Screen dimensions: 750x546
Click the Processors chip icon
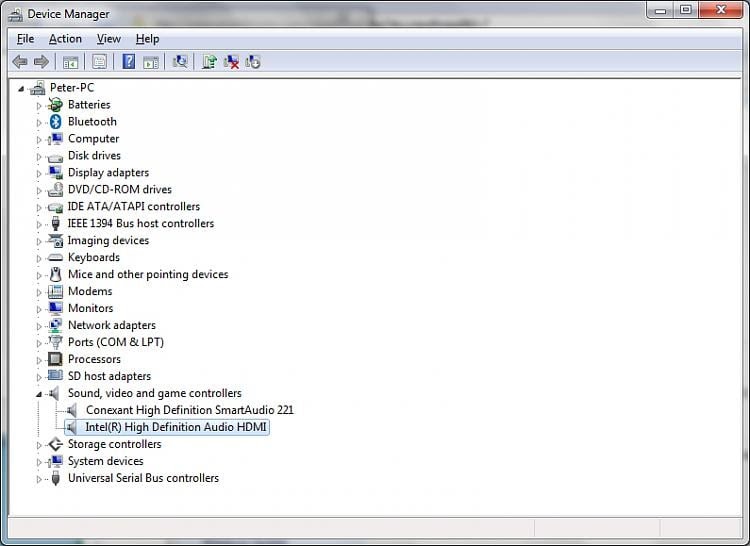coord(55,359)
